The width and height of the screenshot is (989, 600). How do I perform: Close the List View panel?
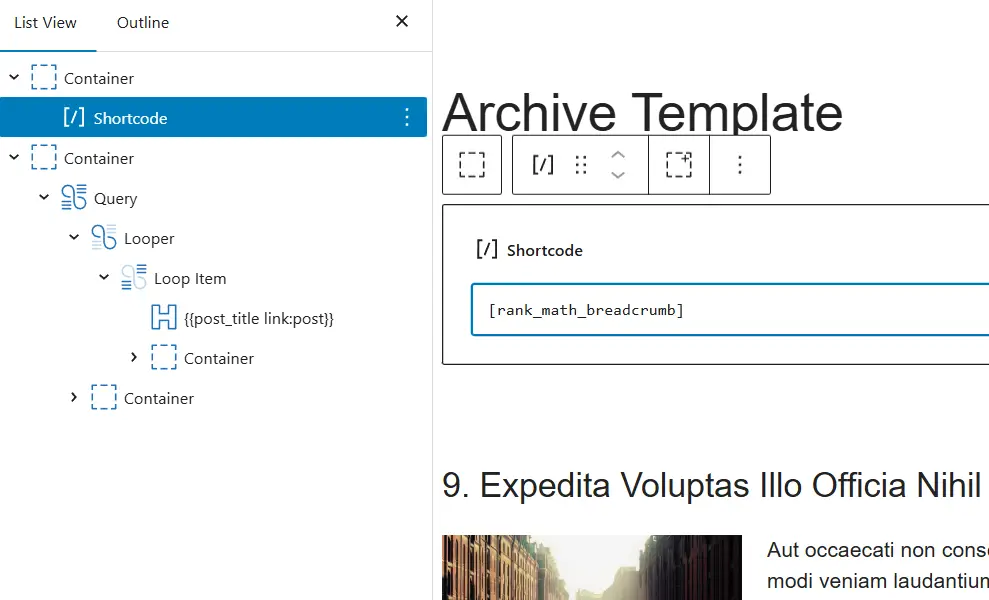402,22
